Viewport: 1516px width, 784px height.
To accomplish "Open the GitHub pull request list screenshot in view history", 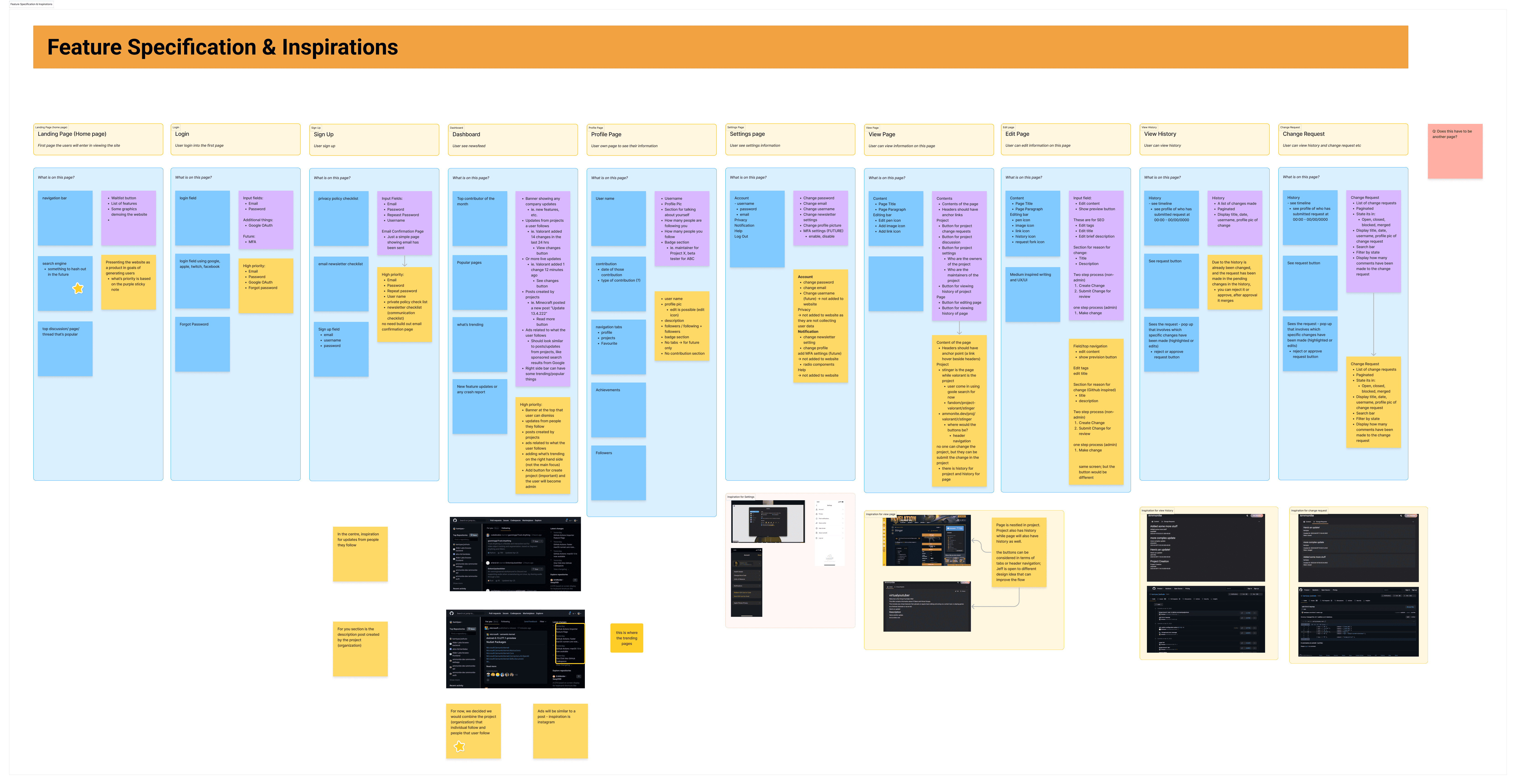I will pyautogui.click(x=1205, y=619).
